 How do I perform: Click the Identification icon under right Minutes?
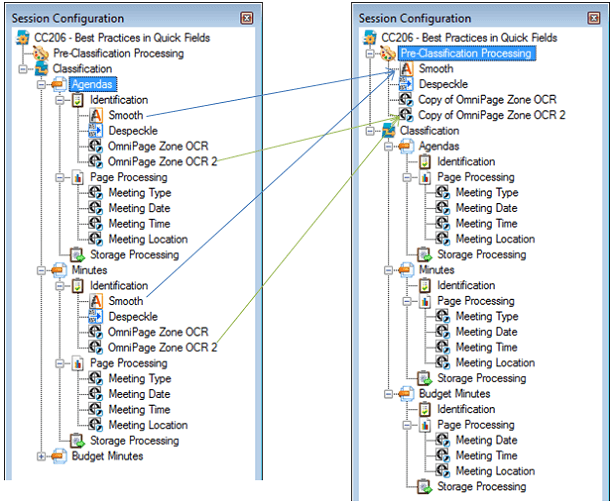pyautogui.click(x=425, y=285)
